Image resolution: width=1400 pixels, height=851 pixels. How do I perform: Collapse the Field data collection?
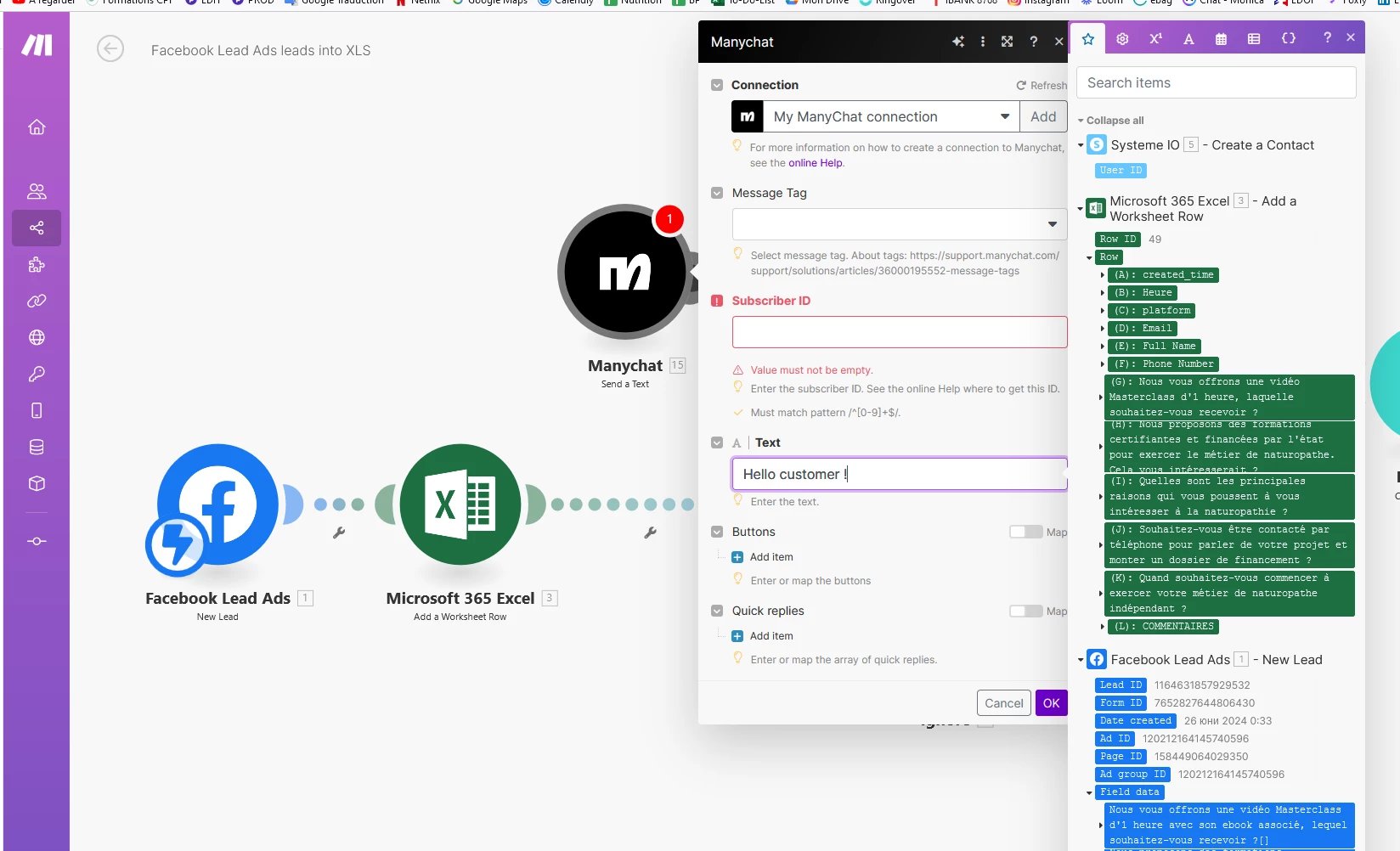1089,792
